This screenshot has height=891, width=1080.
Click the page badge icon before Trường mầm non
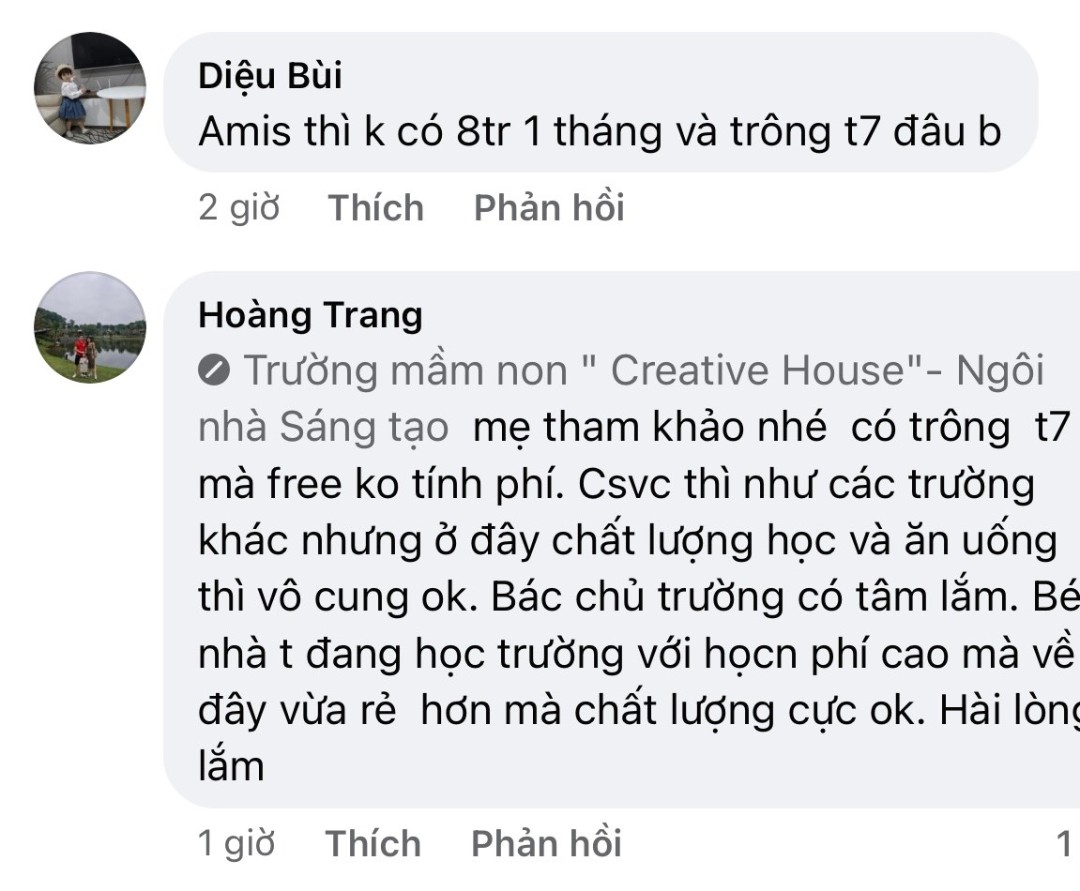(215, 372)
